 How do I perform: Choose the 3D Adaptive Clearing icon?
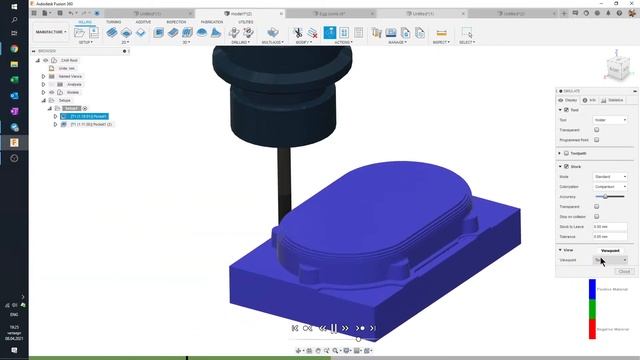pyautogui.click(x=158, y=32)
